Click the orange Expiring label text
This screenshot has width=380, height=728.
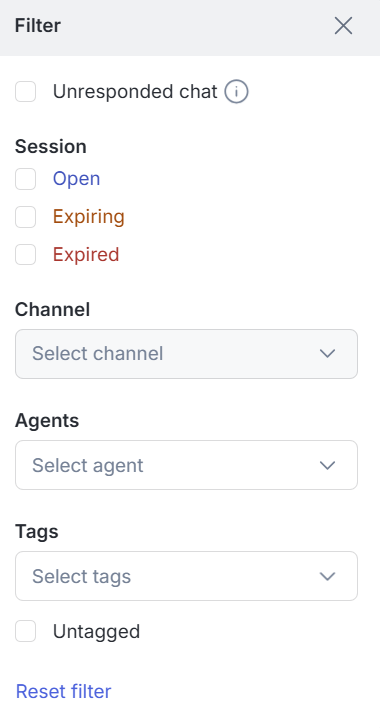(x=89, y=217)
